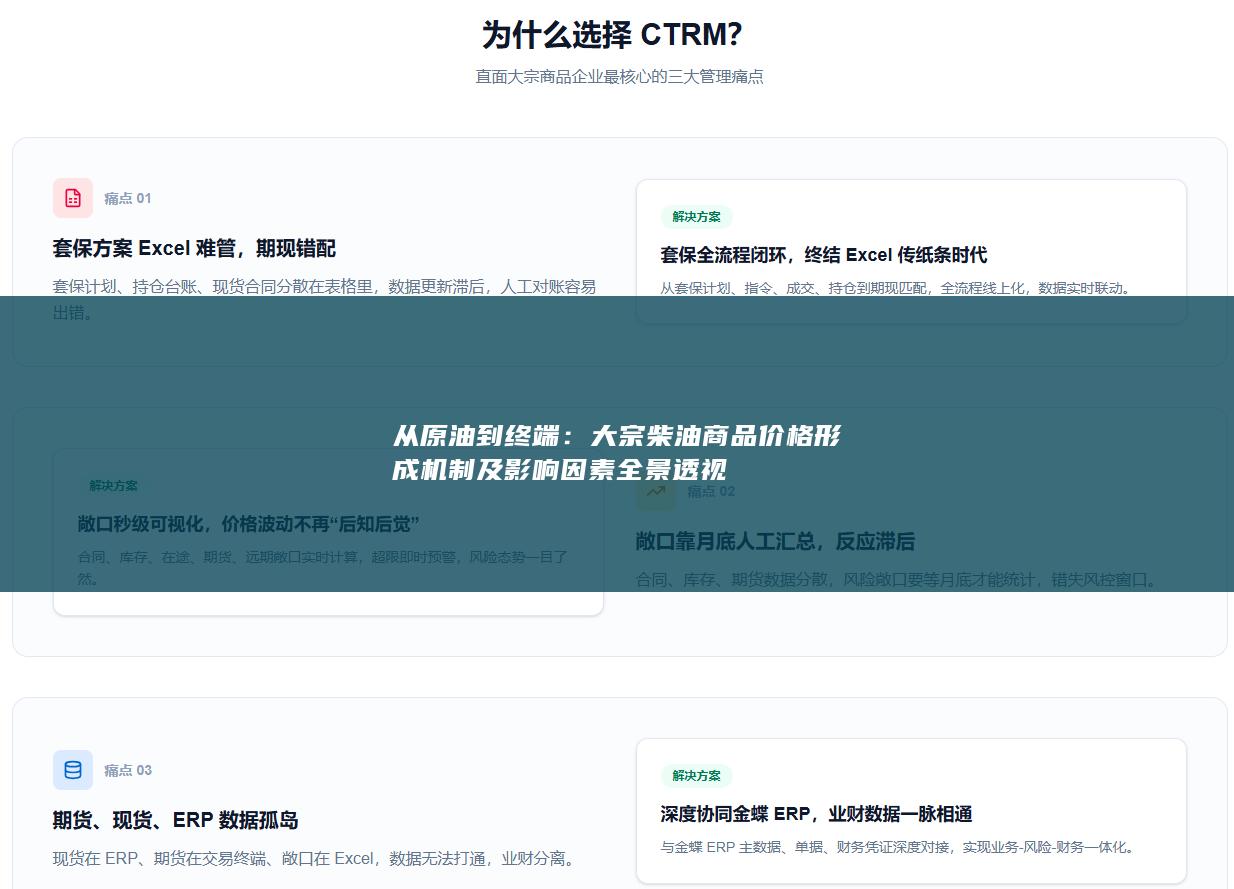Click the title 期货、现货、ERP 数据孤岛
1234x889 pixels.
[176, 820]
